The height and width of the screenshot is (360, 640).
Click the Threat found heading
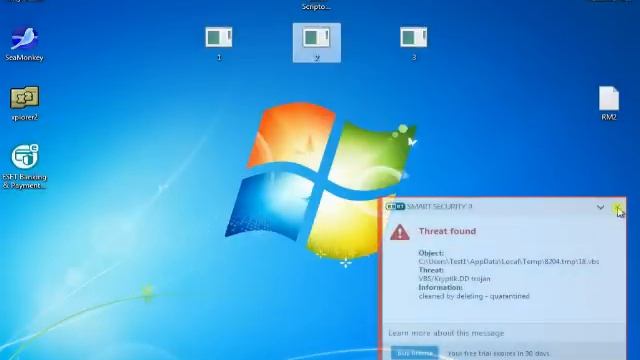click(x=447, y=231)
